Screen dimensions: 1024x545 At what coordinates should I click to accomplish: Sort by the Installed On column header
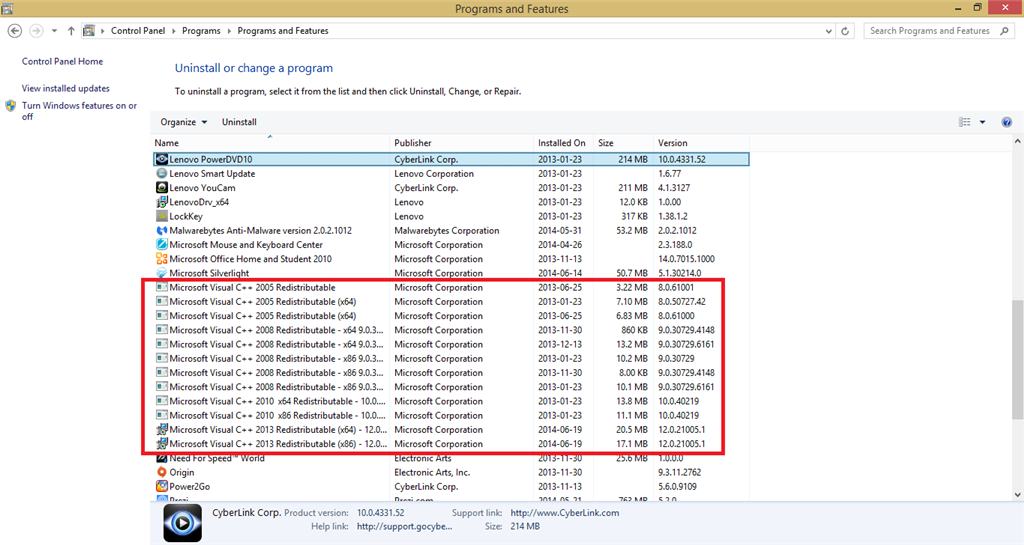coord(564,143)
